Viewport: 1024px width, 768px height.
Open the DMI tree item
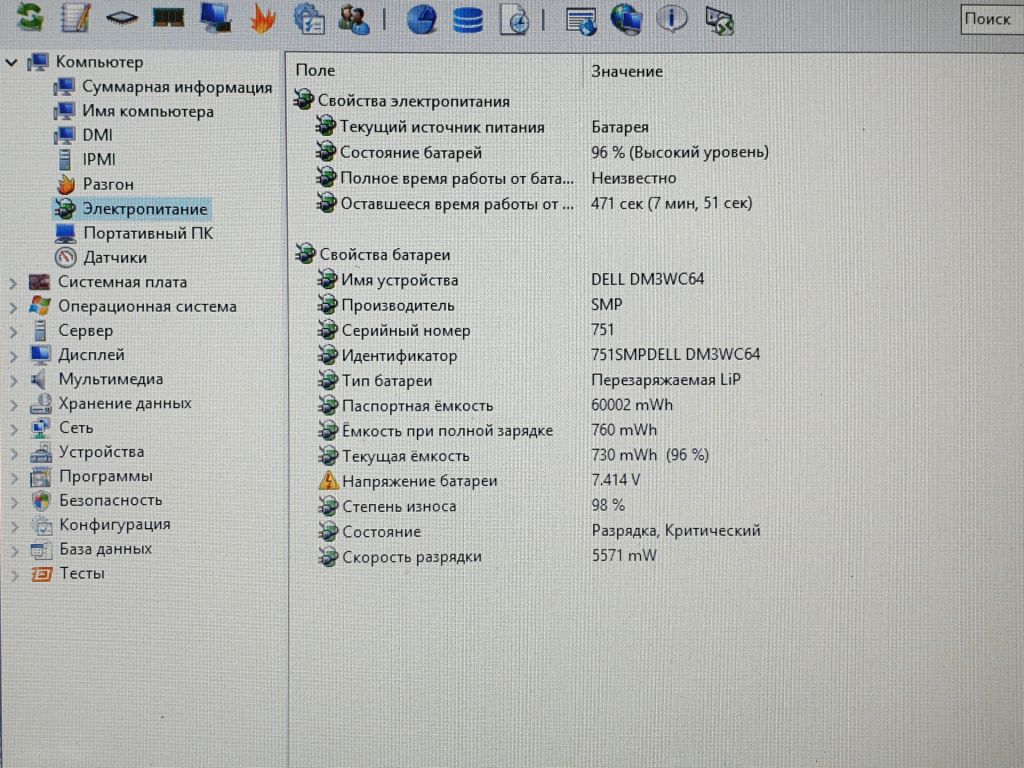click(97, 135)
